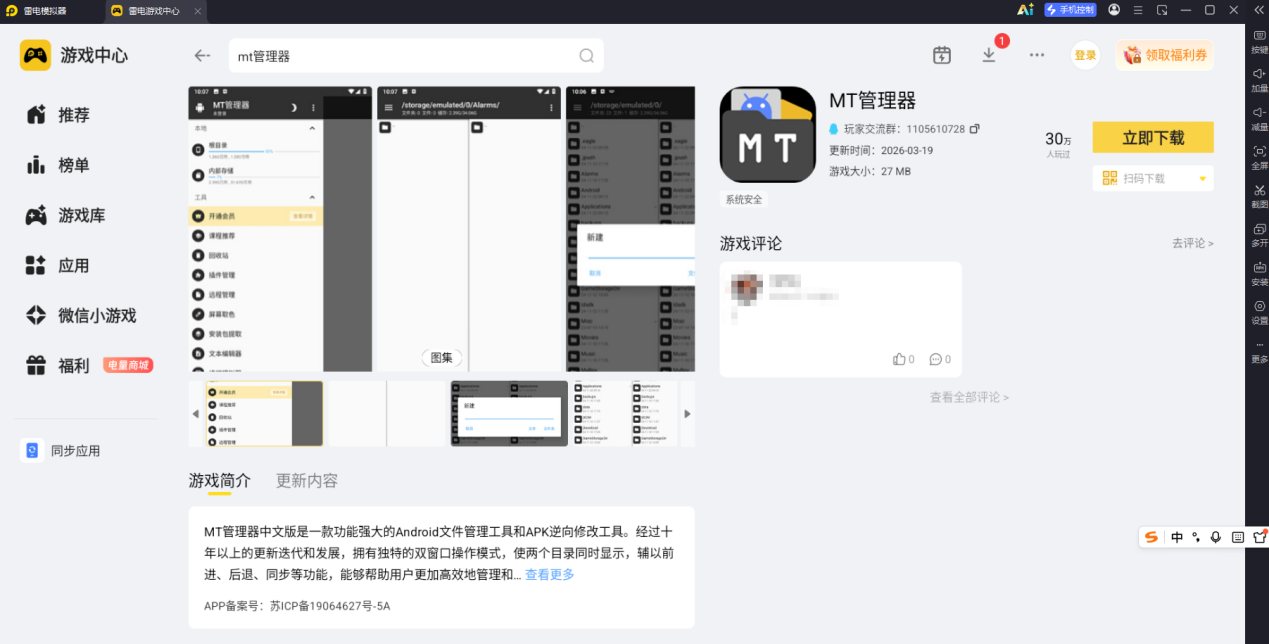Select the first highlighted screenshot thumbnail
The image size is (1269, 644).
coord(264,413)
